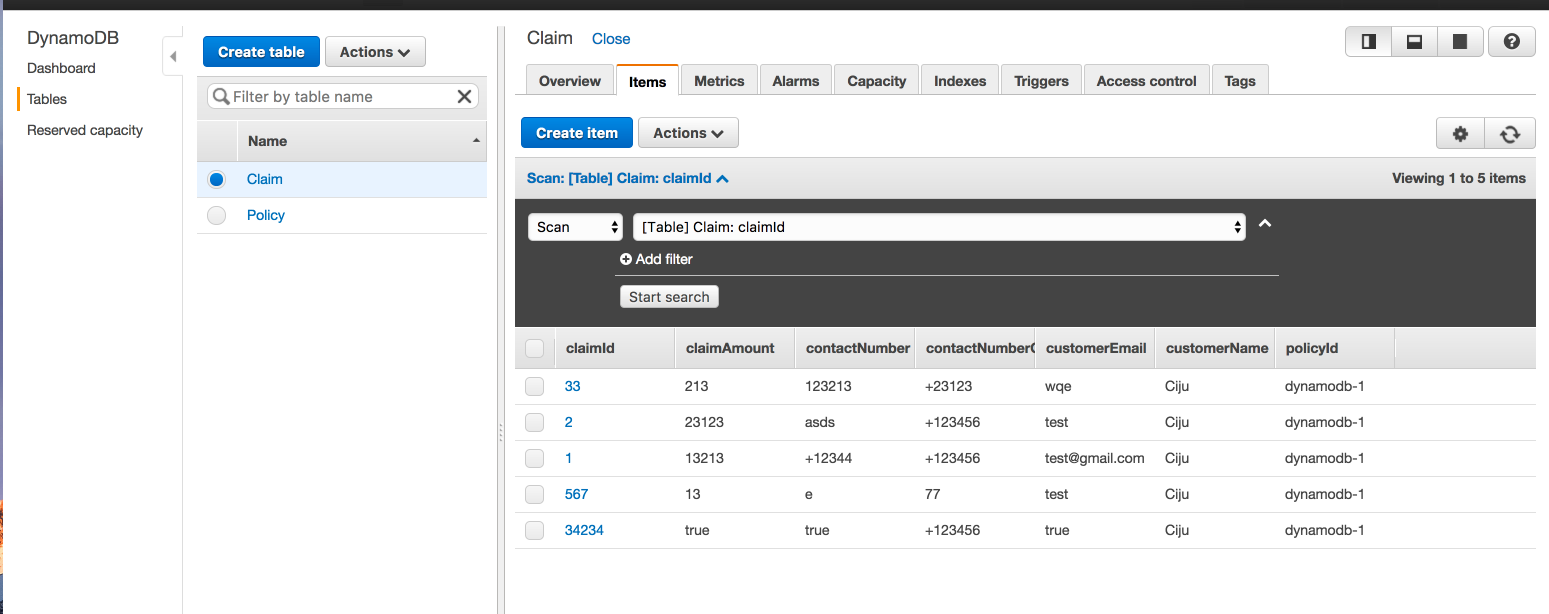Open the Policy table link
The height and width of the screenshot is (614, 1549).
point(266,215)
